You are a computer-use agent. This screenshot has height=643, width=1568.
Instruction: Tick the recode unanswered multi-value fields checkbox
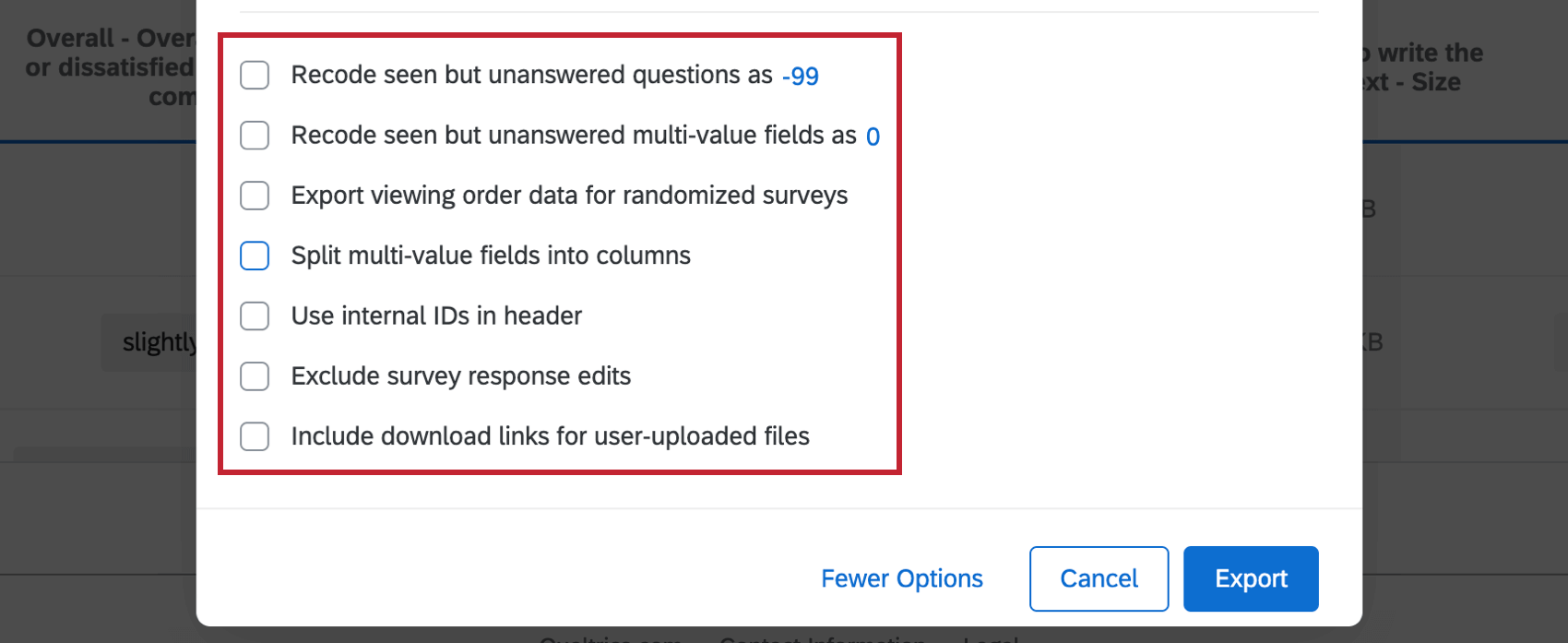click(x=255, y=136)
